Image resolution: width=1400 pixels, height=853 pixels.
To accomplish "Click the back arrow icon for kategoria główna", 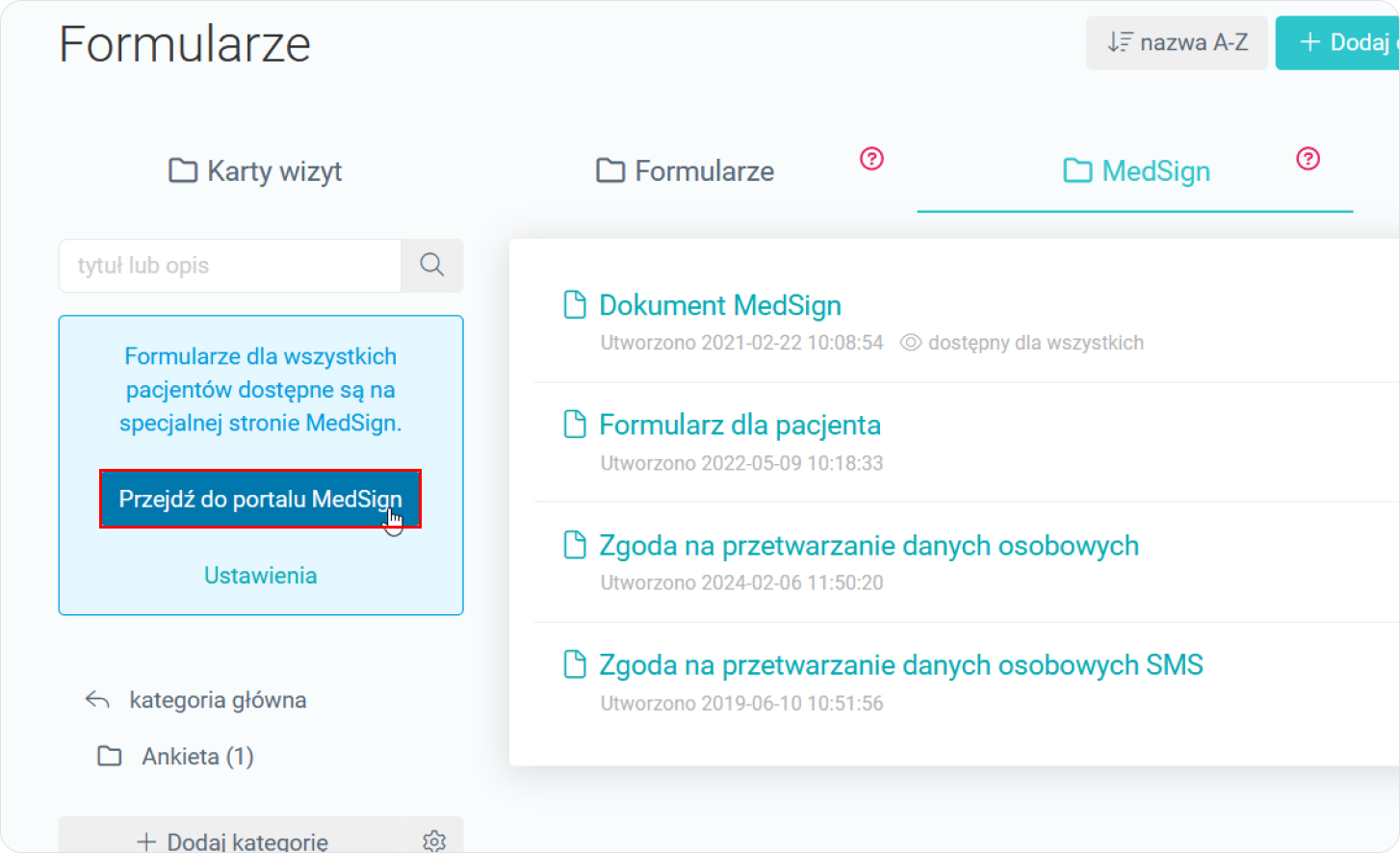I will [x=97, y=700].
